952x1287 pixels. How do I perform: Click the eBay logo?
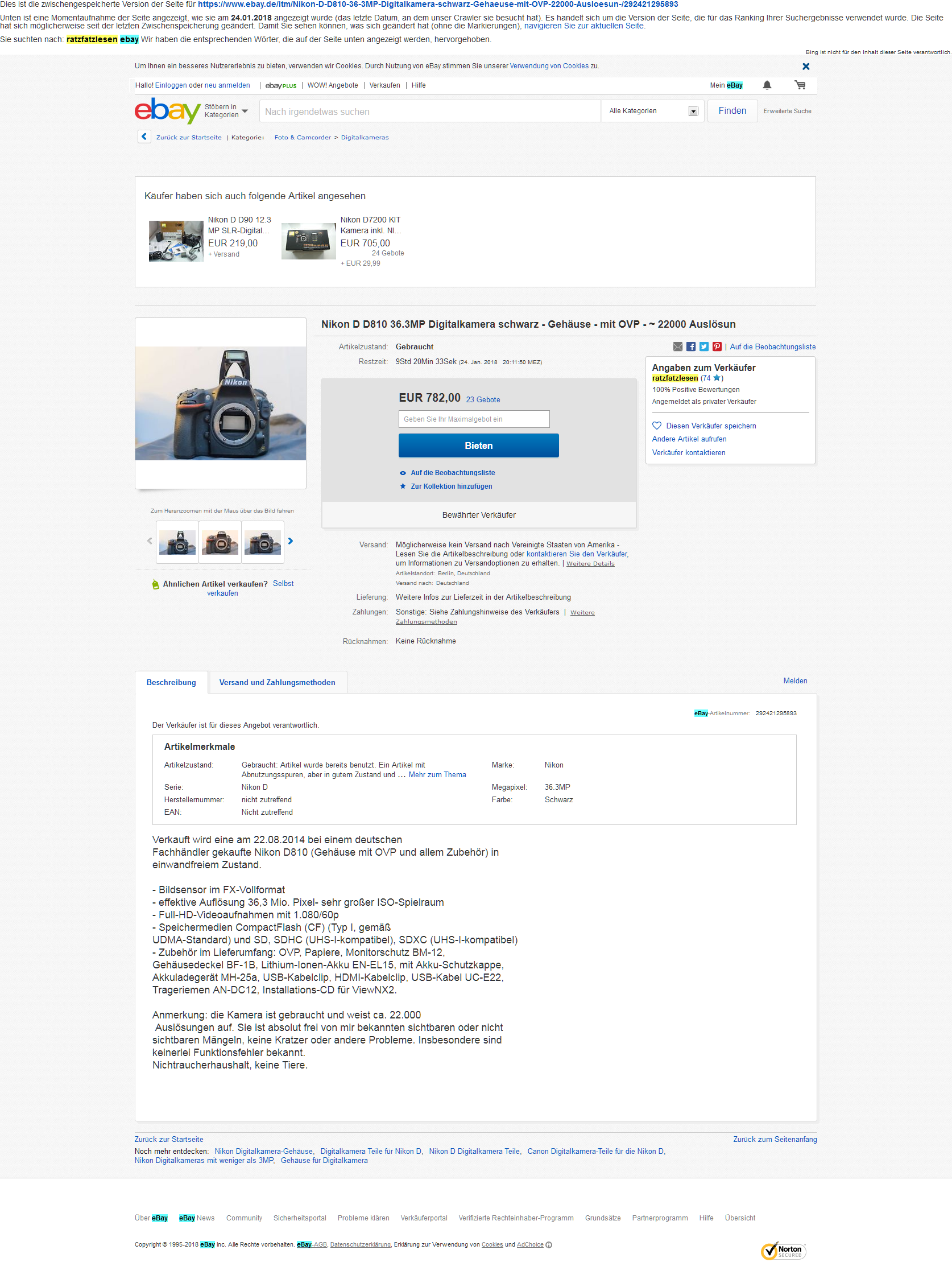(167, 110)
